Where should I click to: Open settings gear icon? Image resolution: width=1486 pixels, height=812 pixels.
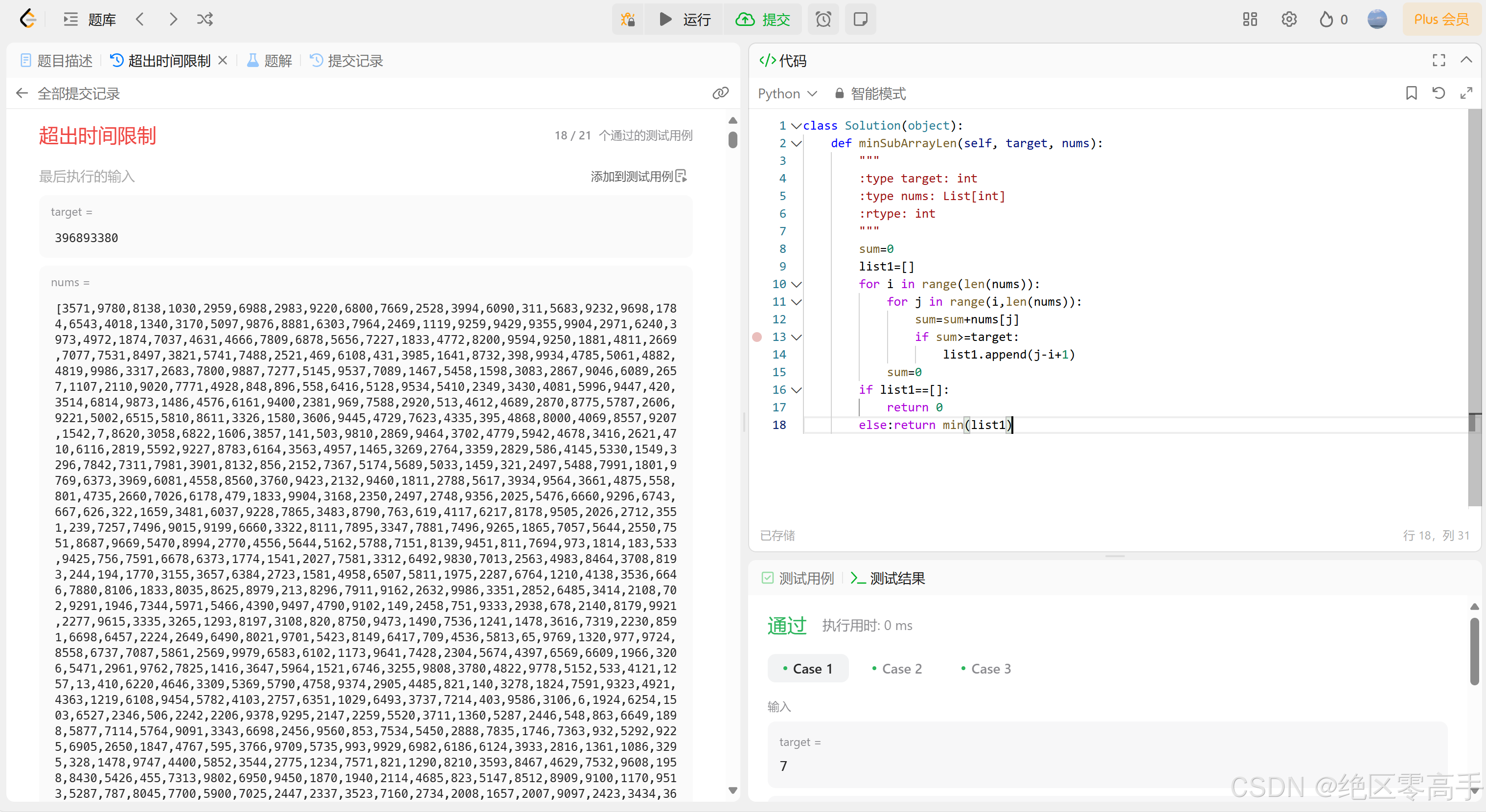(1289, 20)
